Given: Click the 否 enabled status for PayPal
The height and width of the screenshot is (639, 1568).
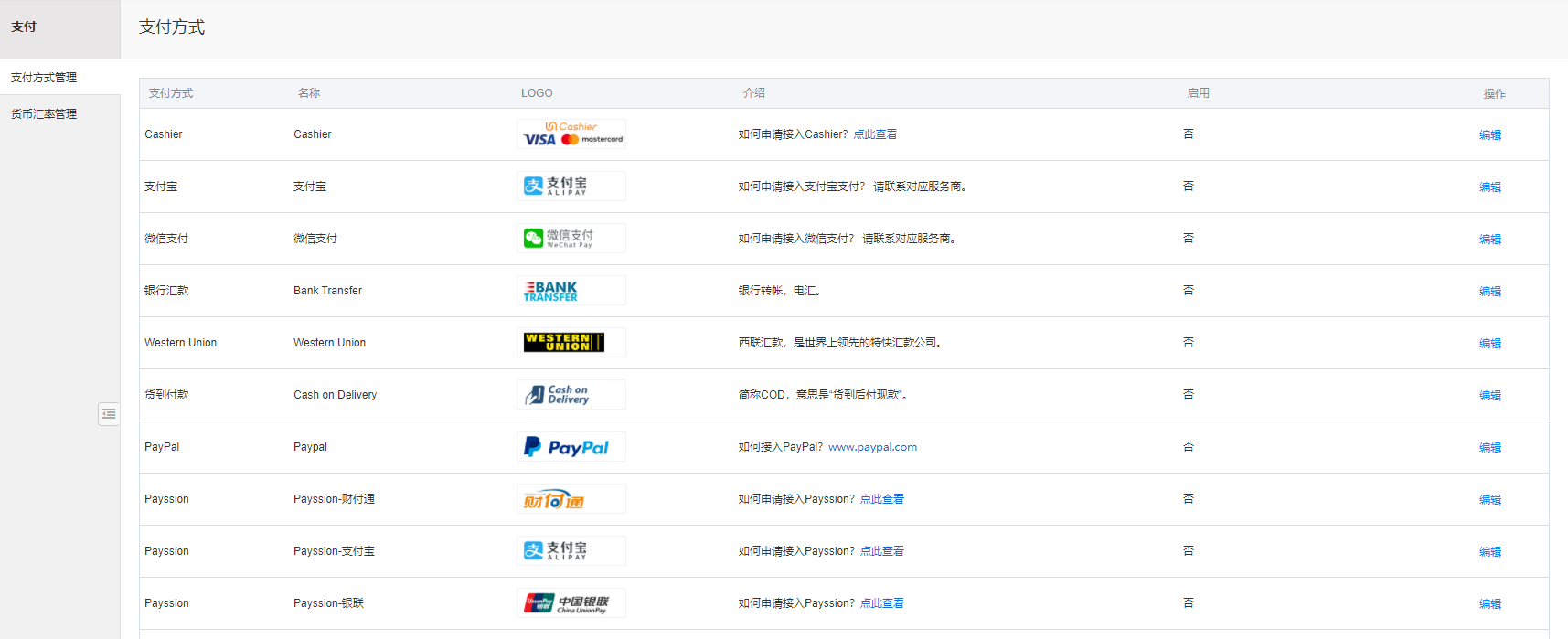Looking at the screenshot, I should [x=1189, y=447].
